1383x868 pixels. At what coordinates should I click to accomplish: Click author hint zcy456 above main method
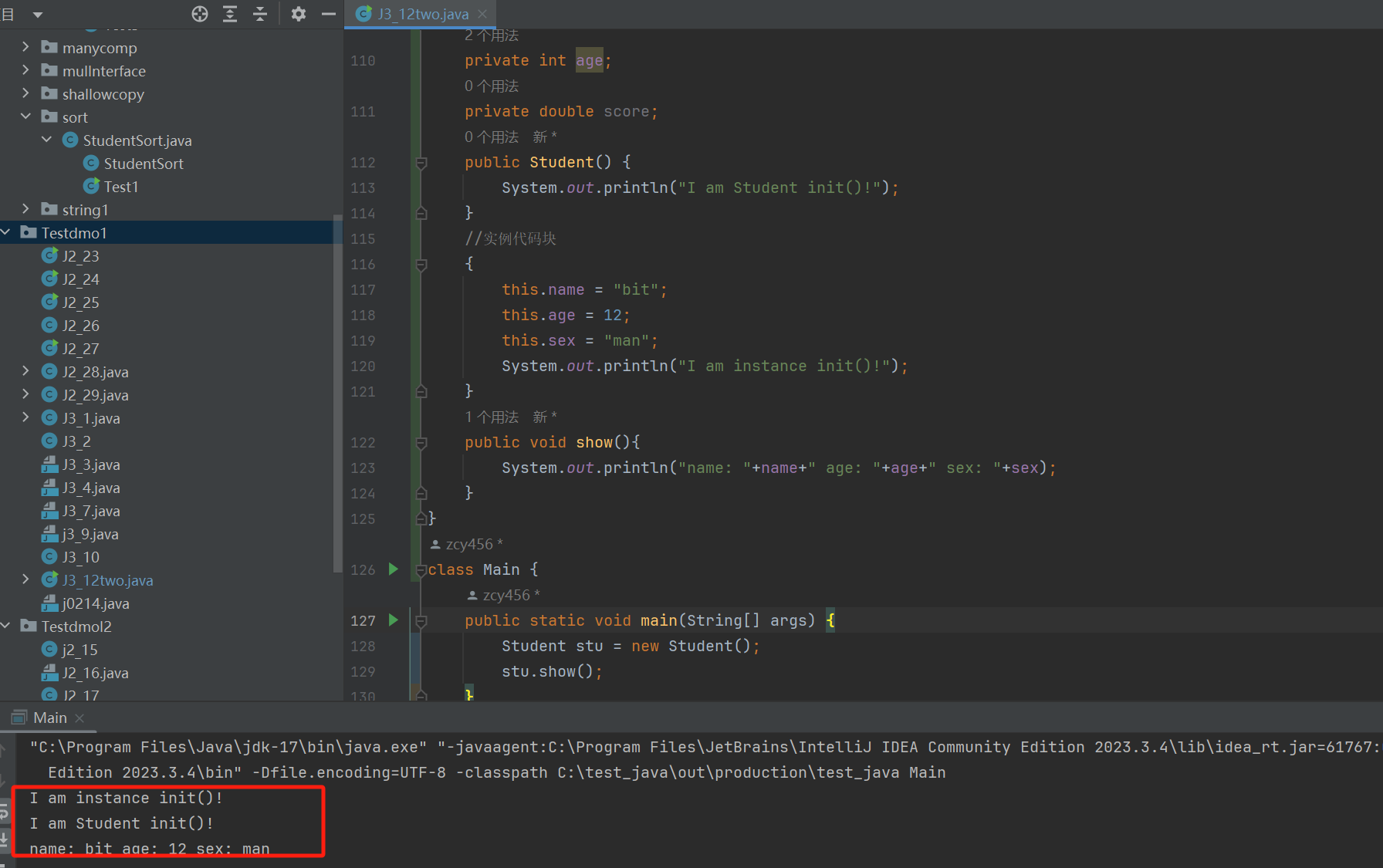[x=503, y=596]
